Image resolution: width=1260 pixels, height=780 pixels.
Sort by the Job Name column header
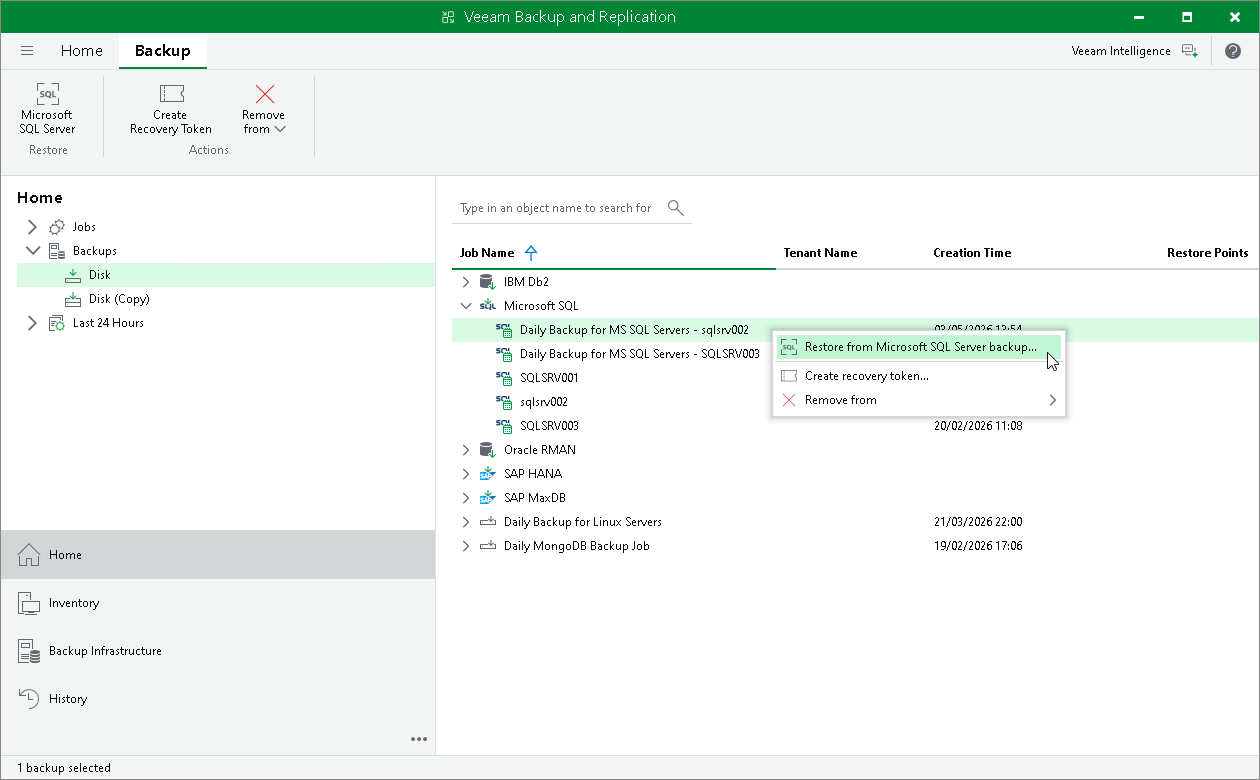coord(487,253)
